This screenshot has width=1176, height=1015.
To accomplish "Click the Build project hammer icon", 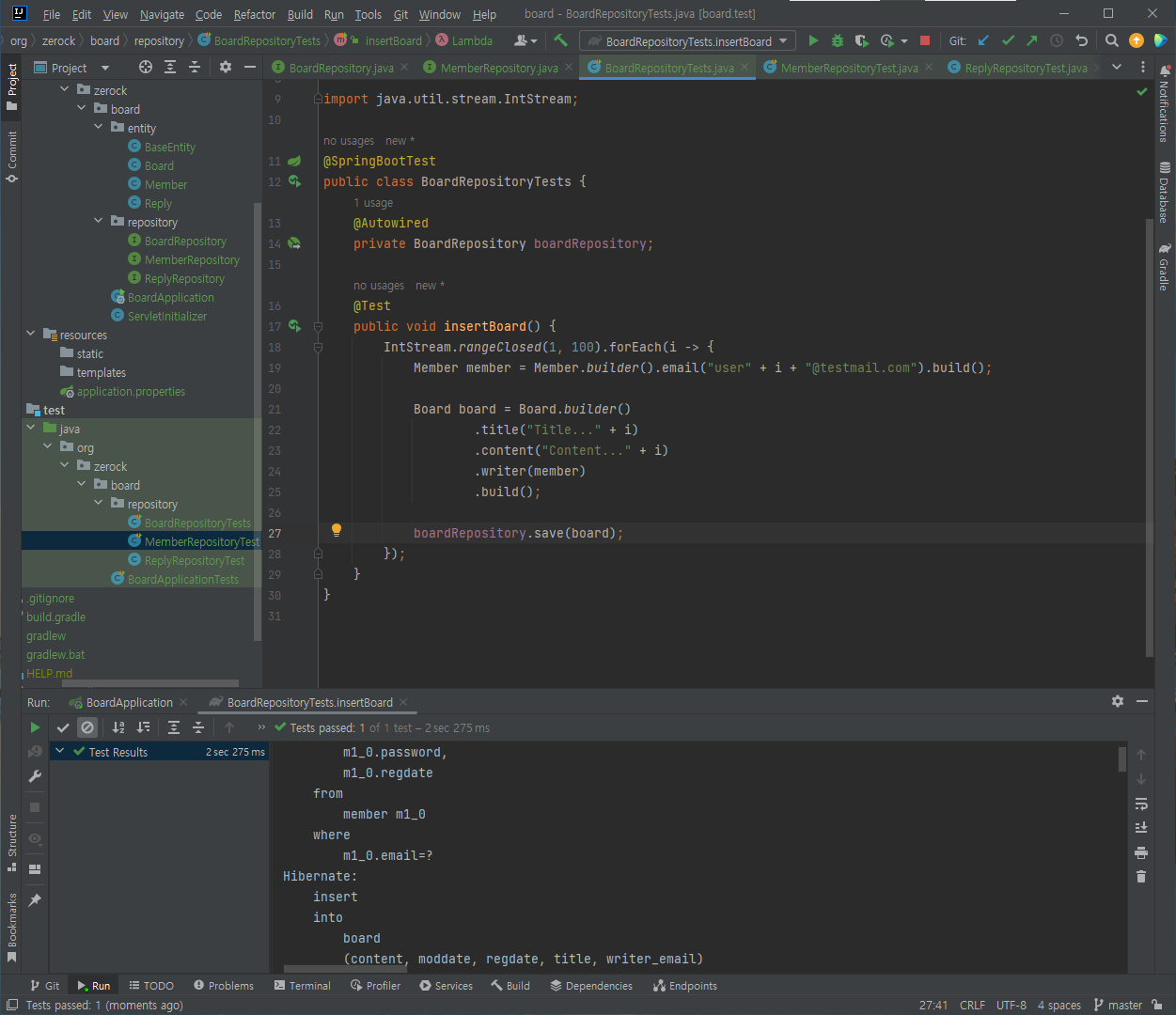I will pos(561,40).
